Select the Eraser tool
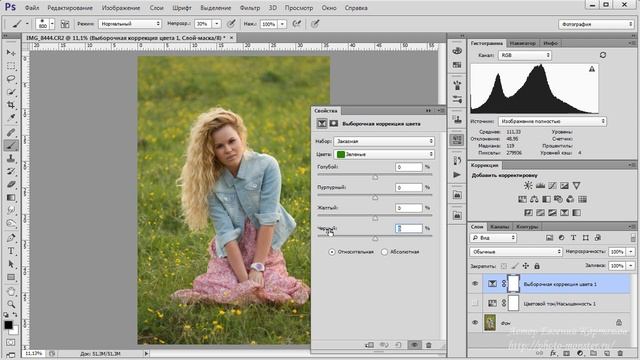The height and width of the screenshot is (360, 640). [11, 184]
